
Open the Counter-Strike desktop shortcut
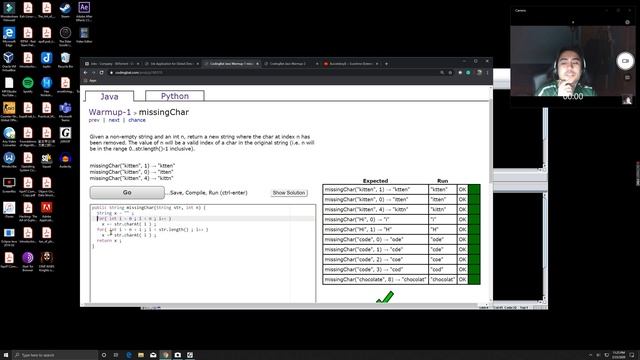pyautogui.click(x=9, y=111)
